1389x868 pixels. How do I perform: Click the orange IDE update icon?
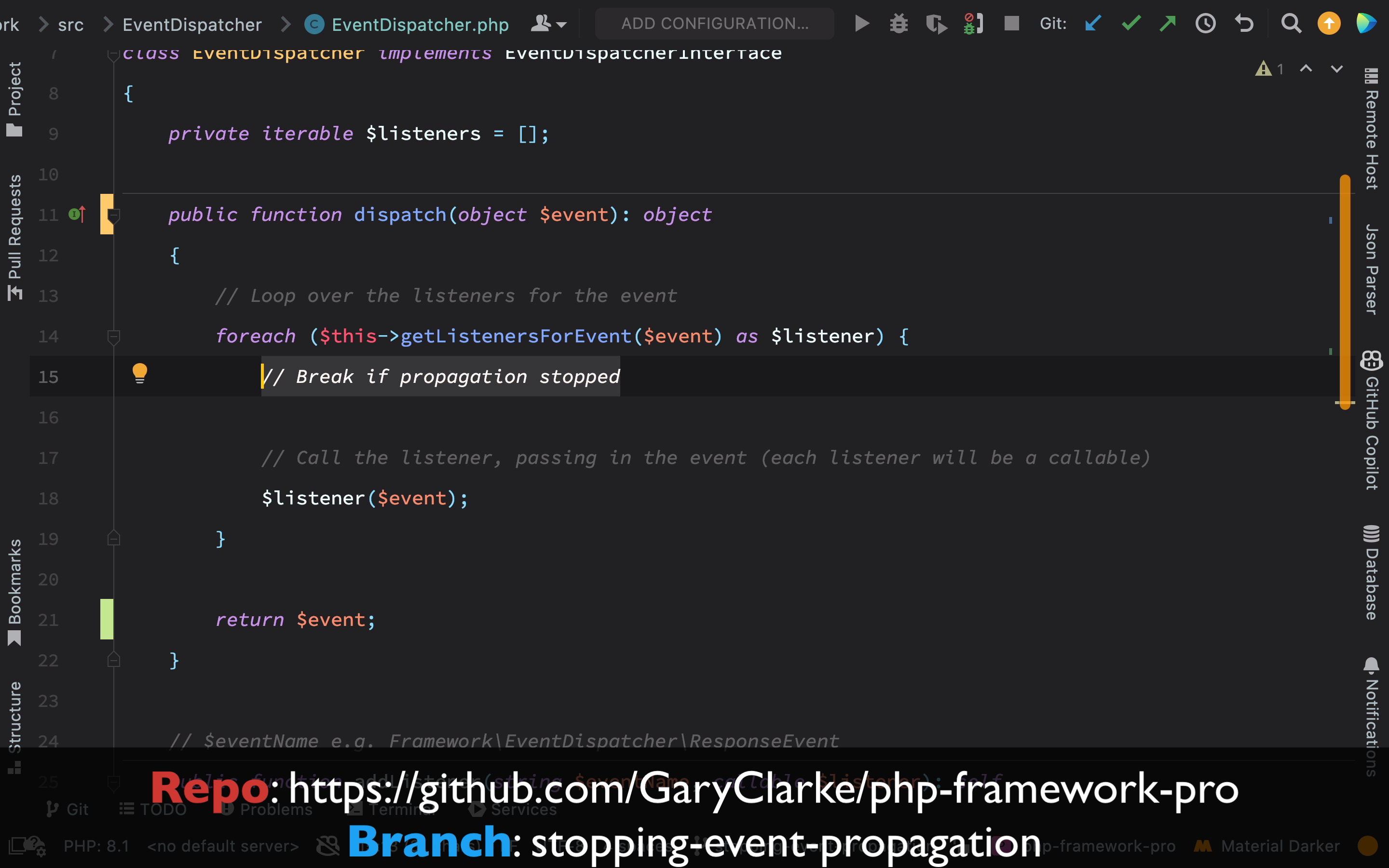pyautogui.click(x=1329, y=24)
